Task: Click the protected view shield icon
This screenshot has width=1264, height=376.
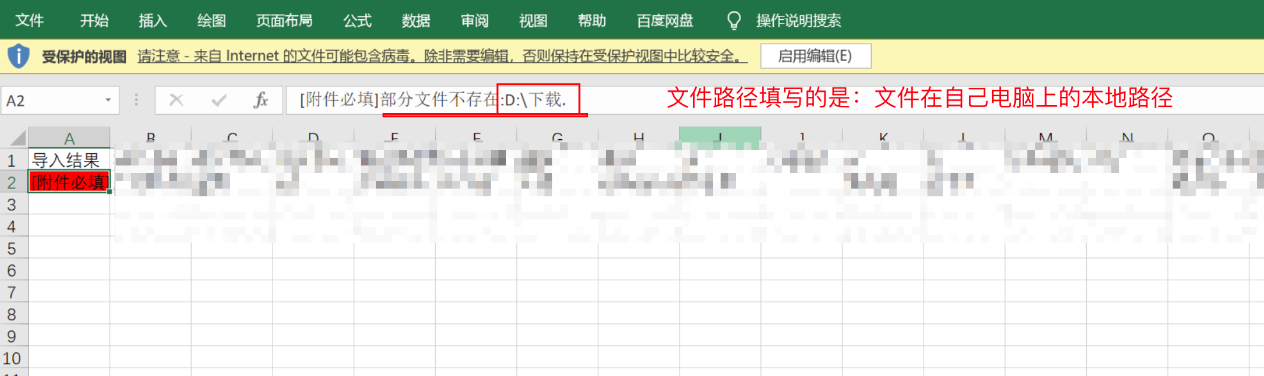Action: tap(18, 56)
